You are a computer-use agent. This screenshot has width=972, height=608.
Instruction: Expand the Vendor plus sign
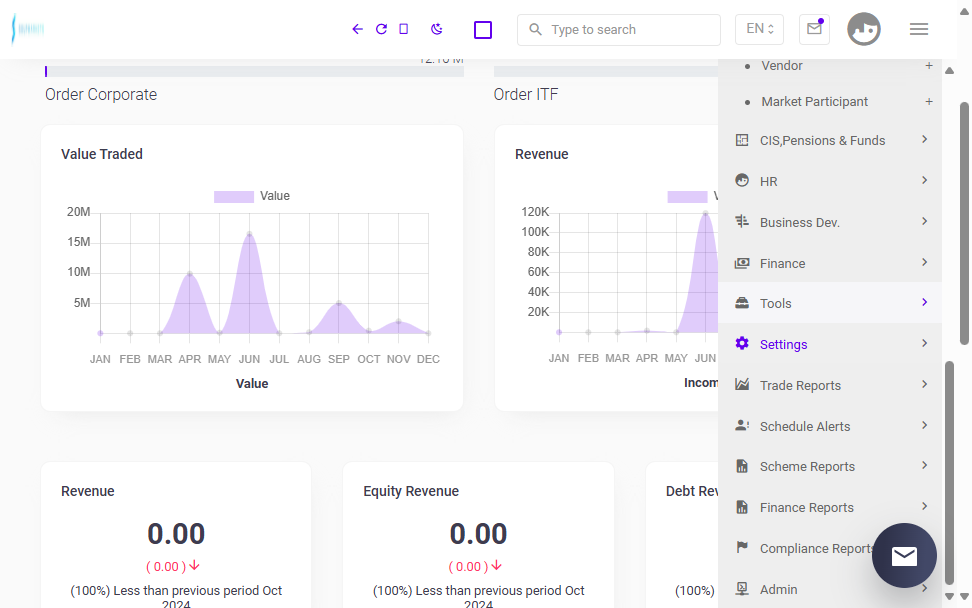pos(929,66)
